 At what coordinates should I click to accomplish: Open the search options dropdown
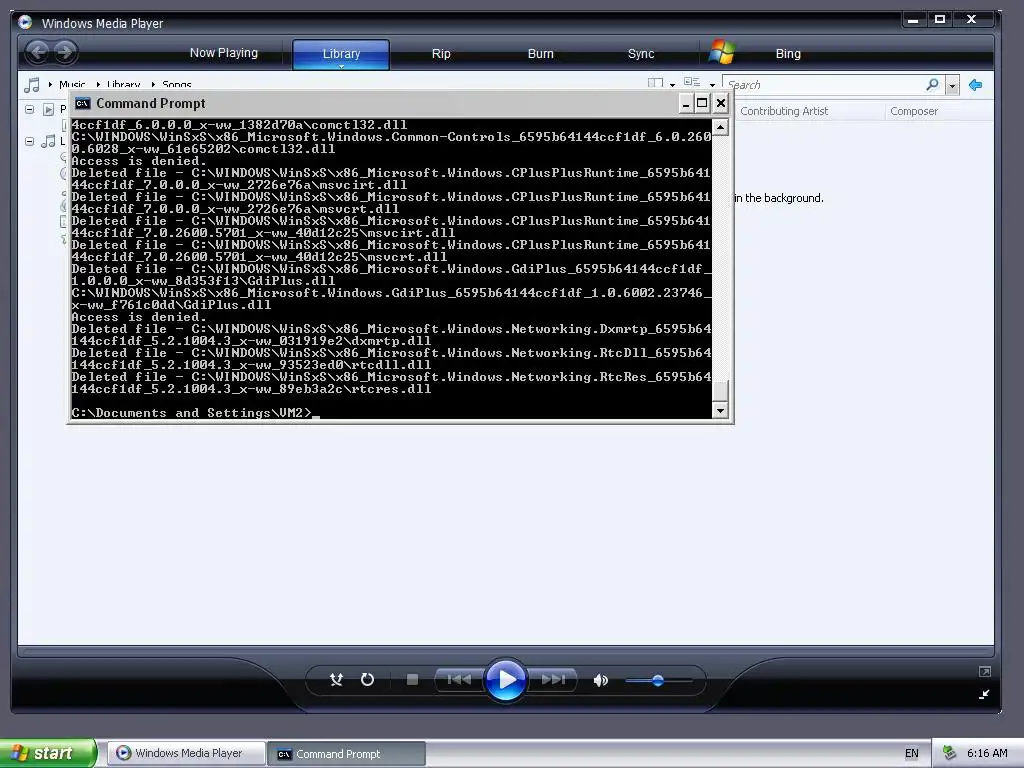952,85
